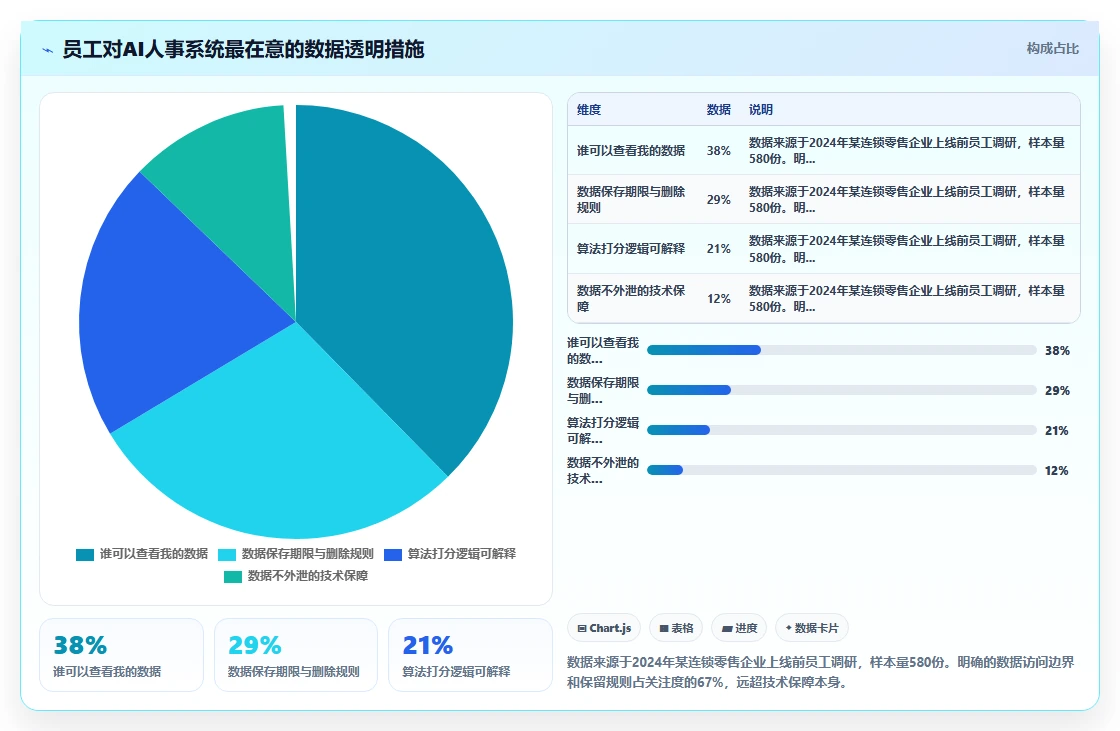Click the 维度 column header

pos(589,109)
